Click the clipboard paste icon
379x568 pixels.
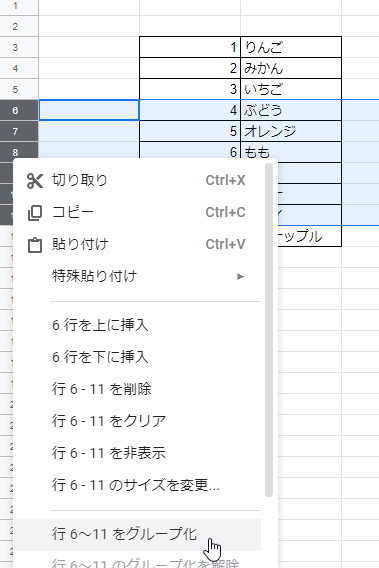pos(35,245)
